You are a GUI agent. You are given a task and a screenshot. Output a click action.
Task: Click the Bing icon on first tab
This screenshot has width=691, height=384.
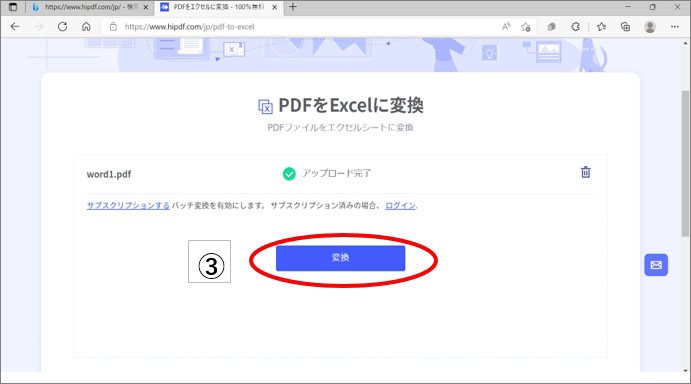(x=36, y=7)
